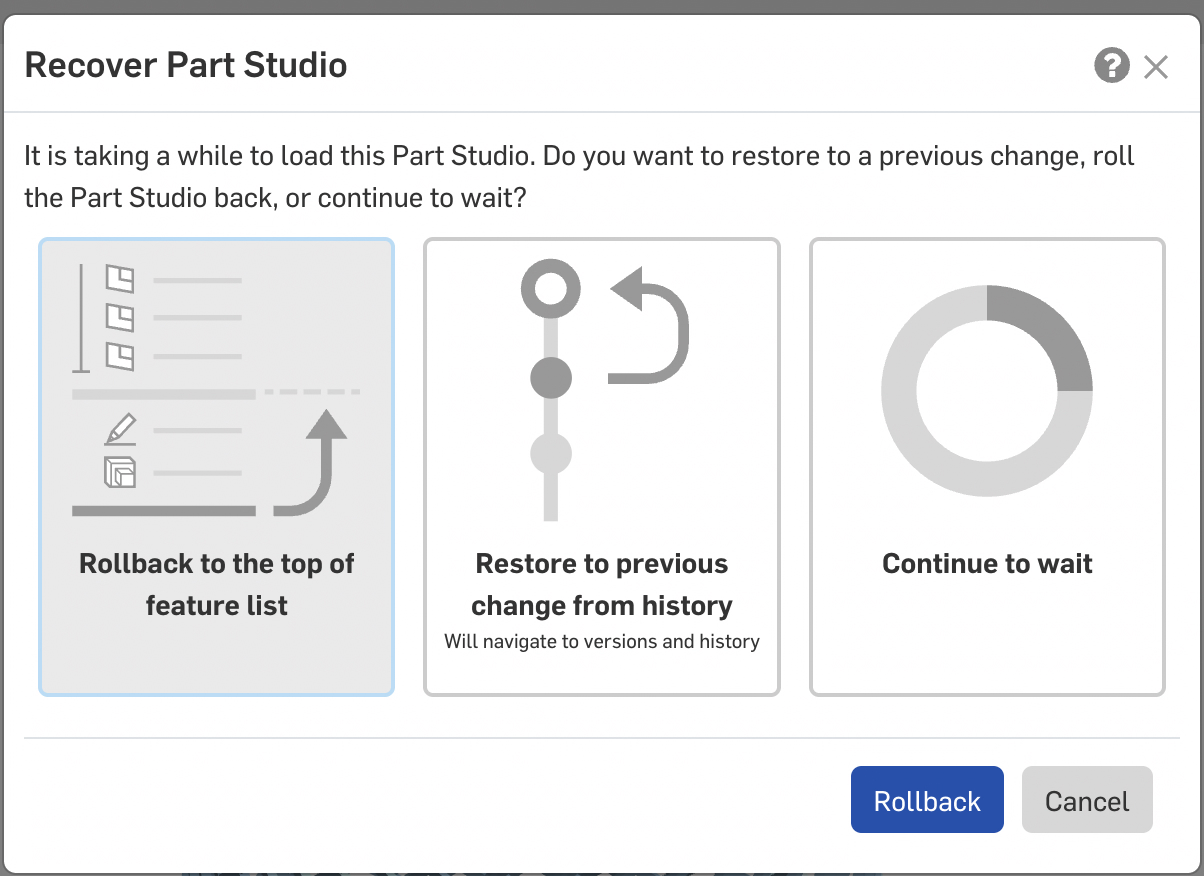This screenshot has width=1204, height=876.
Task: Click the progress donut wait icon
Action: [986, 390]
